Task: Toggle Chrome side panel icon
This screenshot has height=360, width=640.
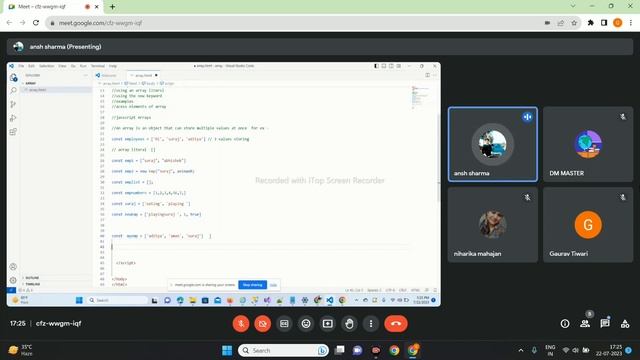Action: (604, 23)
